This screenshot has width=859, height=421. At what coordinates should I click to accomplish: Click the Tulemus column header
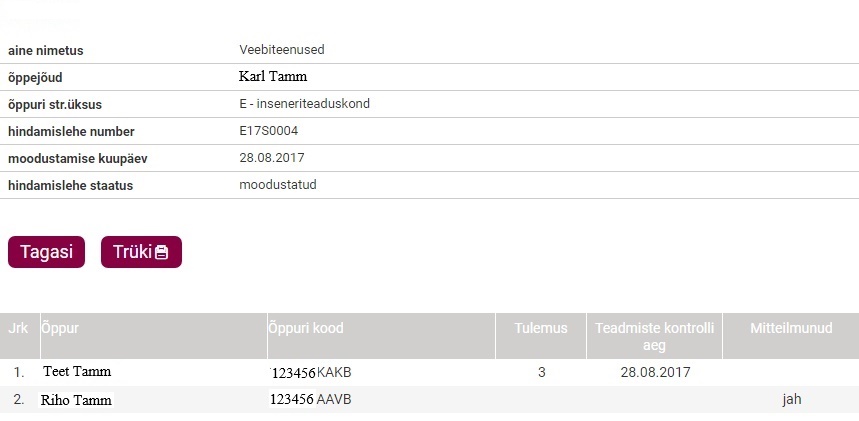pos(541,328)
